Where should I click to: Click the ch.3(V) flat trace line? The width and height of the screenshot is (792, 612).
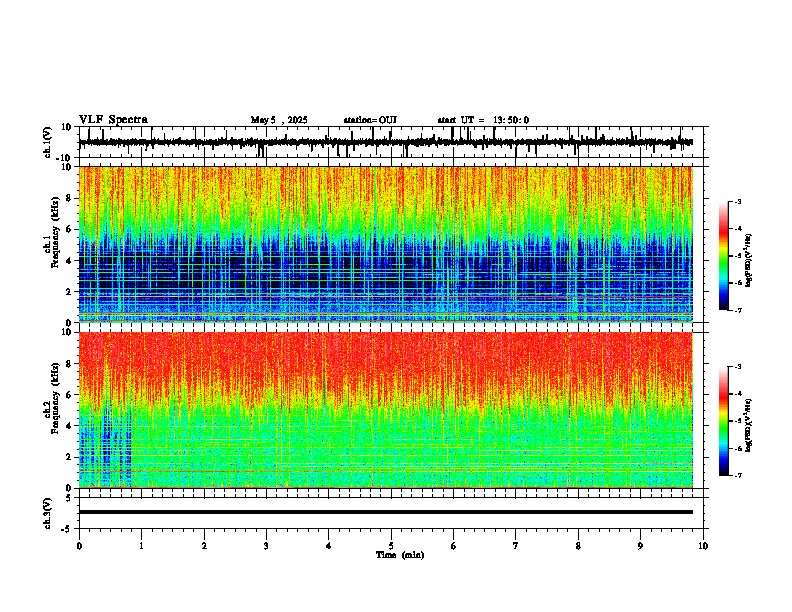click(386, 512)
